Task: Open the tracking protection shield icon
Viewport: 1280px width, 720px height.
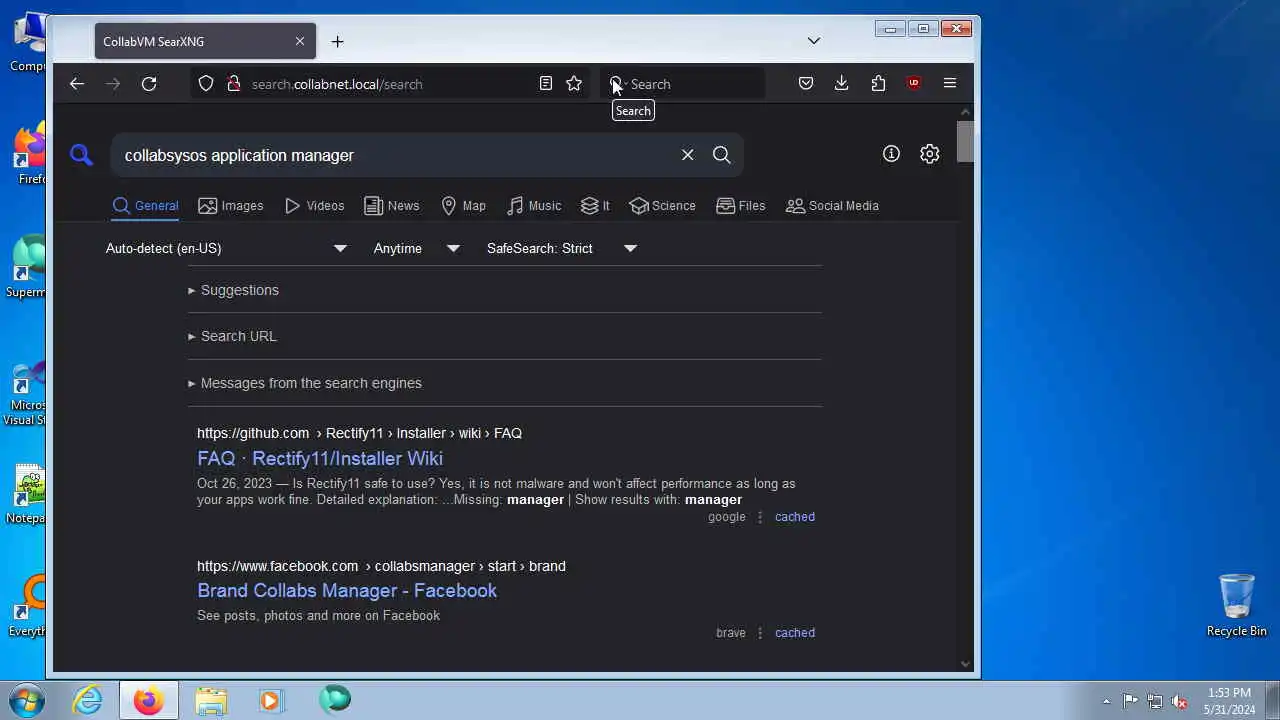Action: pyautogui.click(x=206, y=84)
